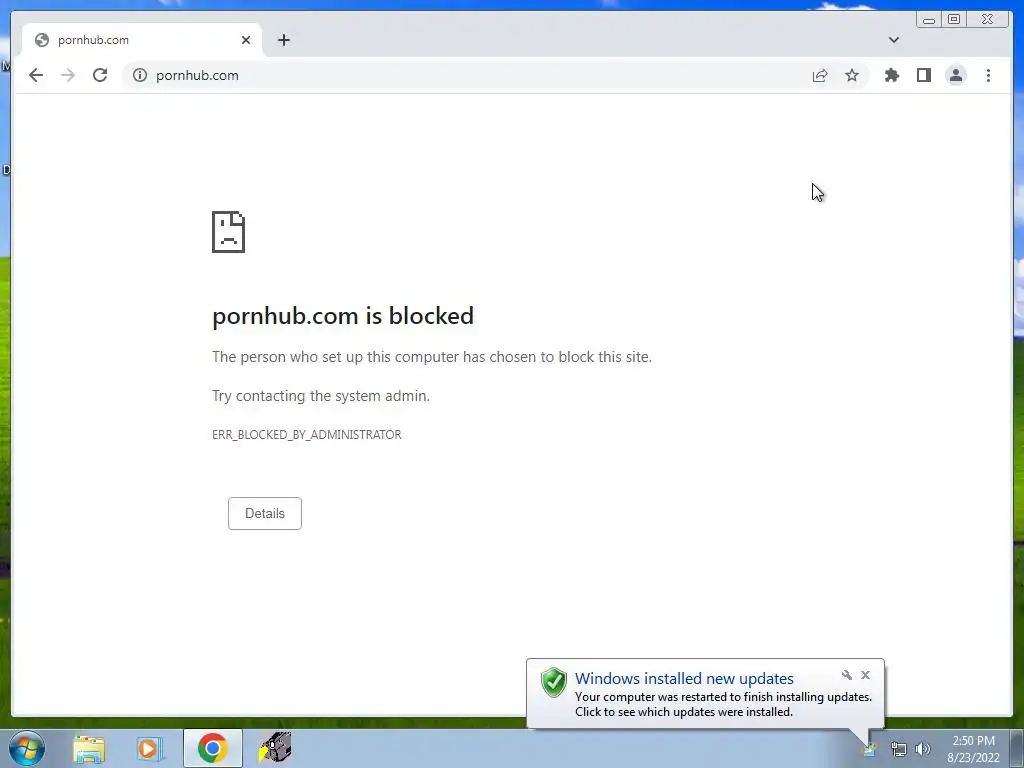Launch Windows Media Player from taskbar
The width and height of the screenshot is (1024, 768).
(149, 748)
